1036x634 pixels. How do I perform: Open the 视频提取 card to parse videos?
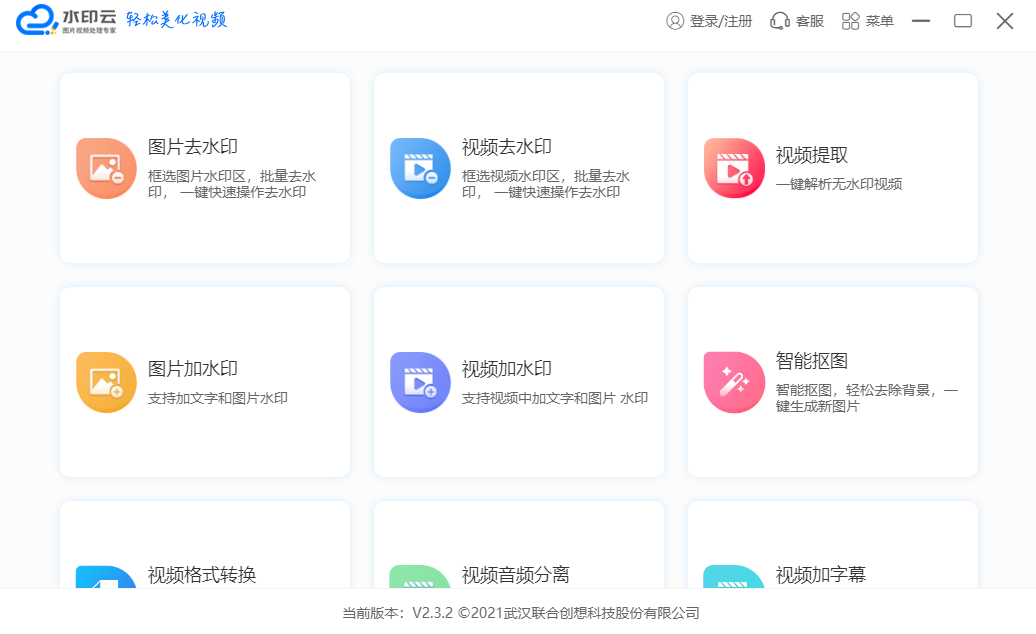pos(832,167)
